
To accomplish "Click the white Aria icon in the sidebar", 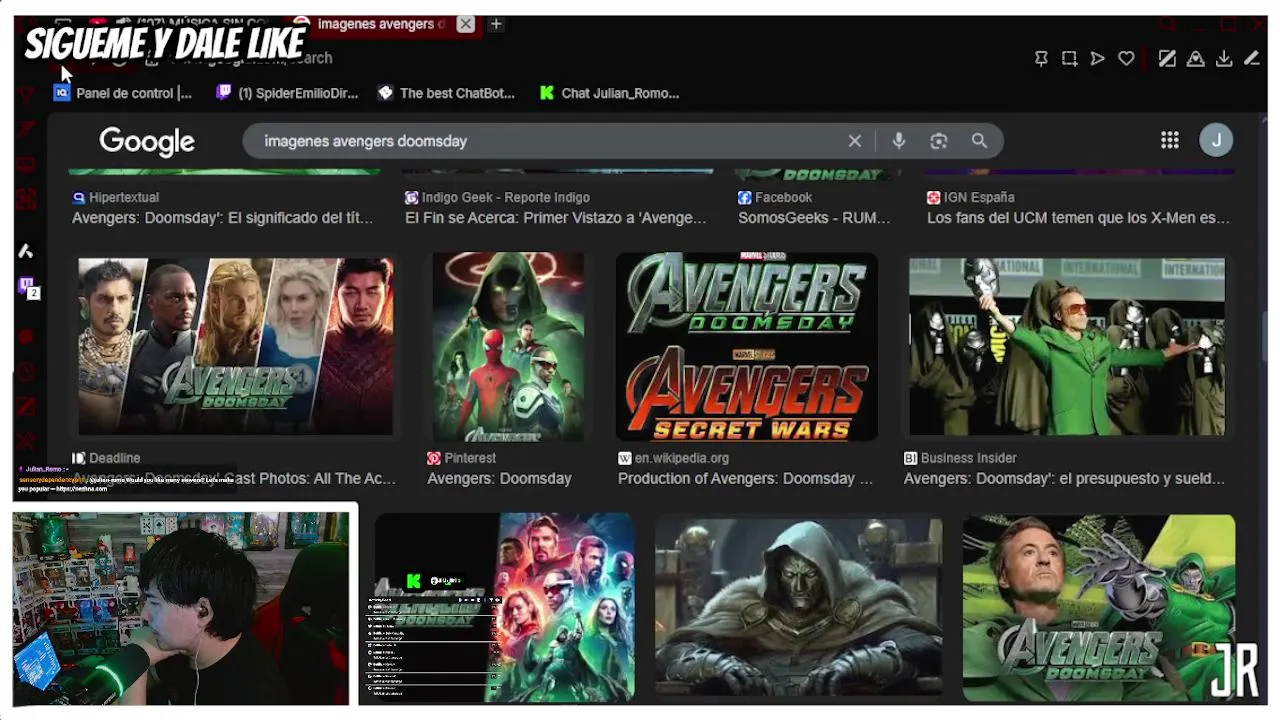I will [x=26, y=251].
